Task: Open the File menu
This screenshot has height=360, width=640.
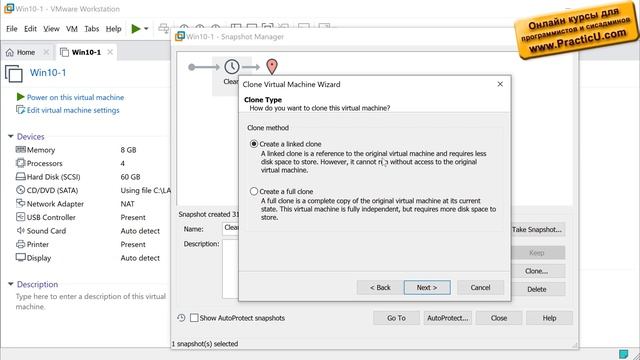Action: 11,29
